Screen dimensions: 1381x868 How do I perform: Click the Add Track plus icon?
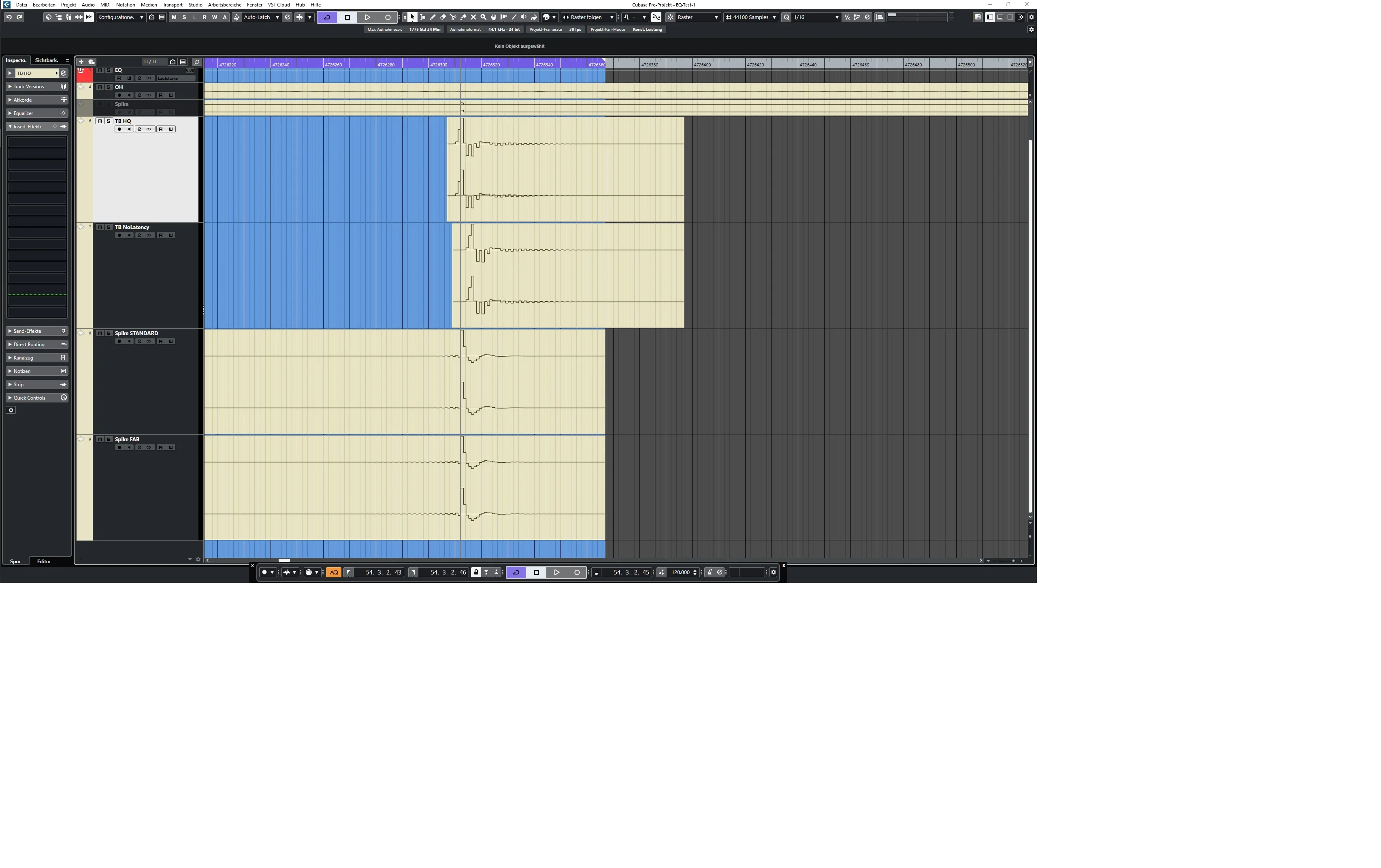coord(81,62)
